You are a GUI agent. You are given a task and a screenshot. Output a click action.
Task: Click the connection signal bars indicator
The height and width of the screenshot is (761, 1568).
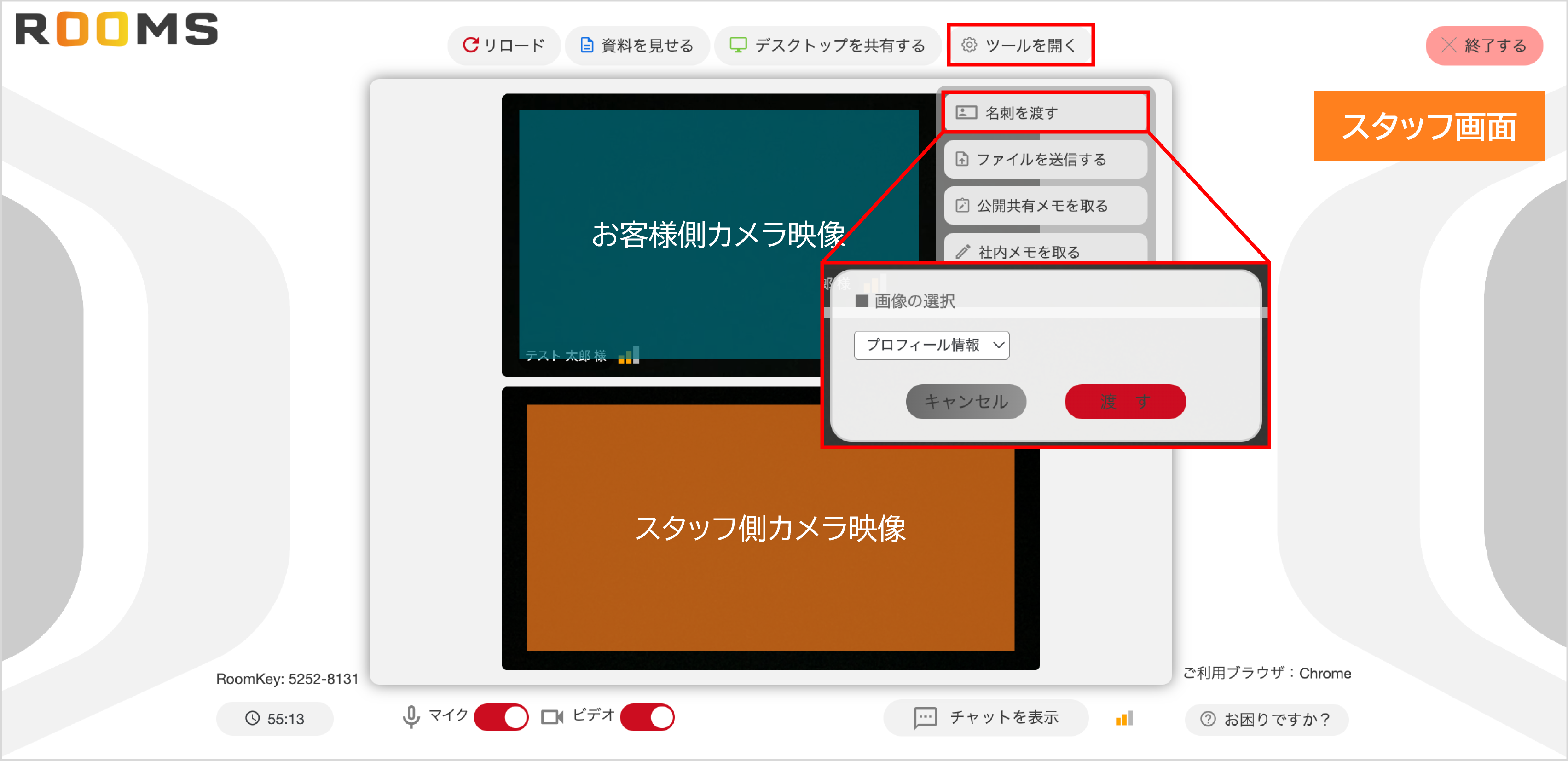pyautogui.click(x=1123, y=718)
